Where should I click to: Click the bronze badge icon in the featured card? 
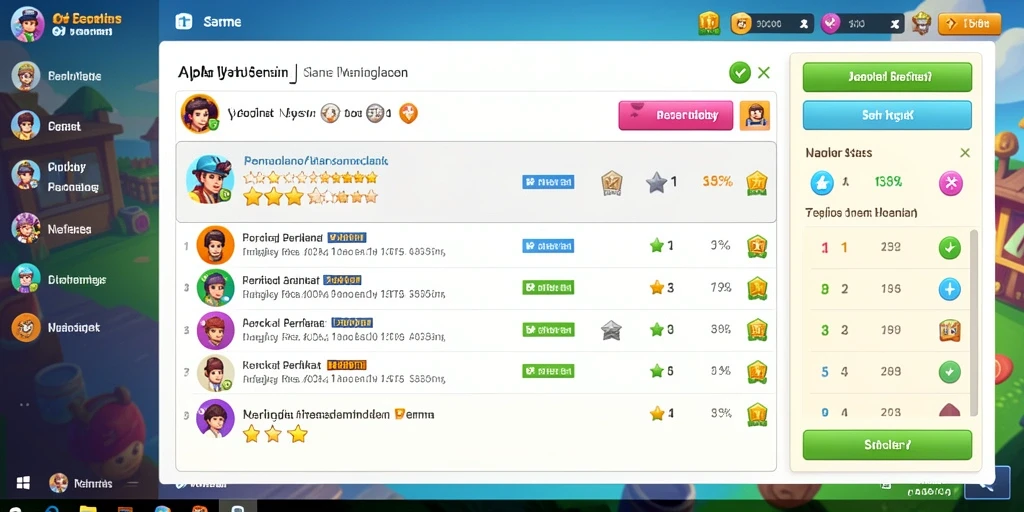[611, 183]
